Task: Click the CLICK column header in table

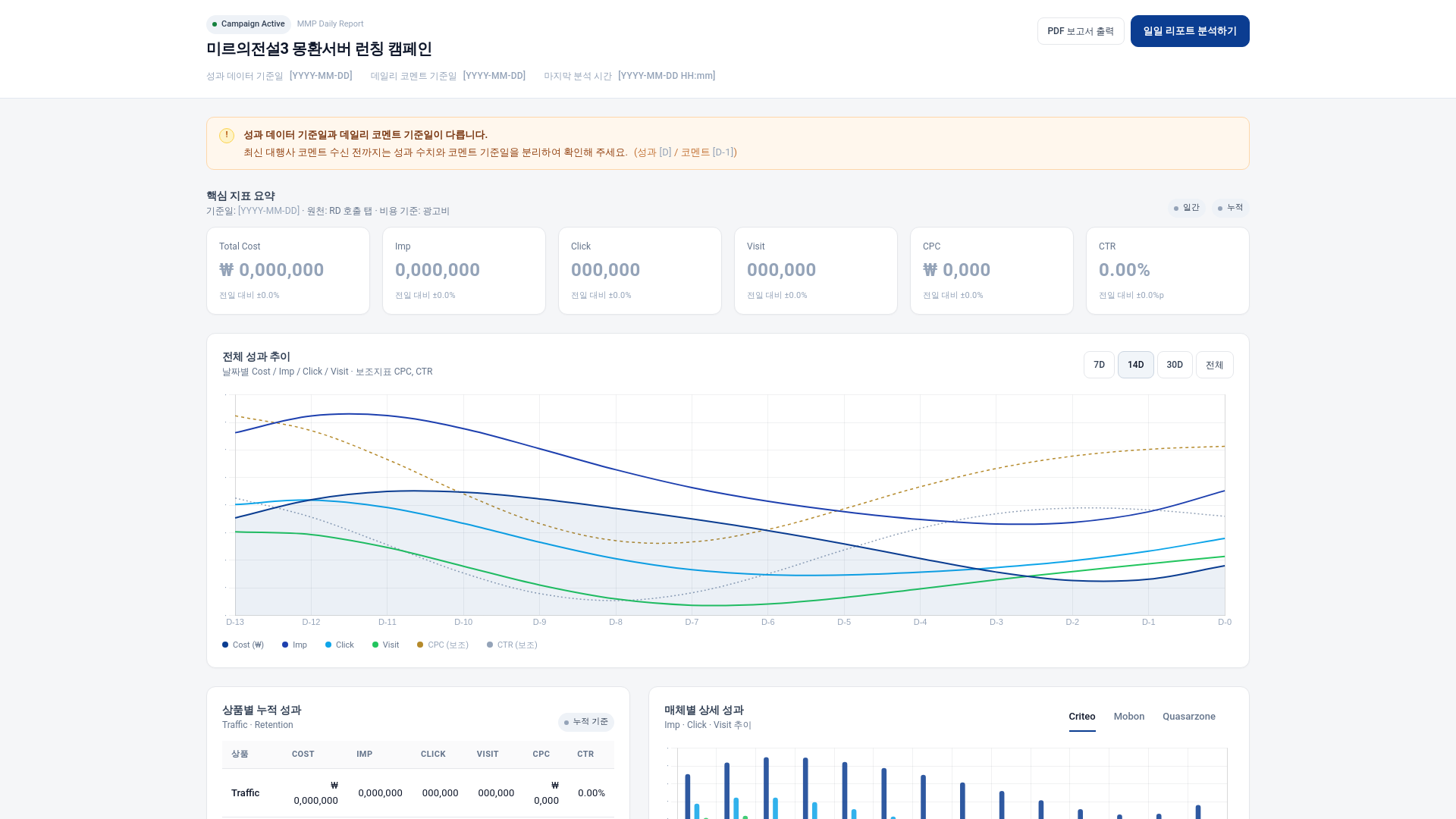Action: pos(433,755)
